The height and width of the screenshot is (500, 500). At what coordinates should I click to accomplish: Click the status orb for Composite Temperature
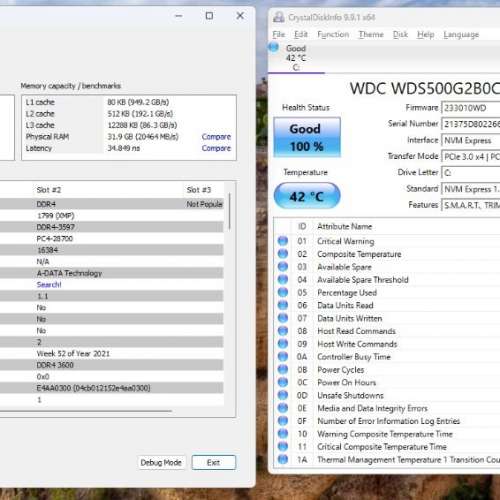[283, 254]
